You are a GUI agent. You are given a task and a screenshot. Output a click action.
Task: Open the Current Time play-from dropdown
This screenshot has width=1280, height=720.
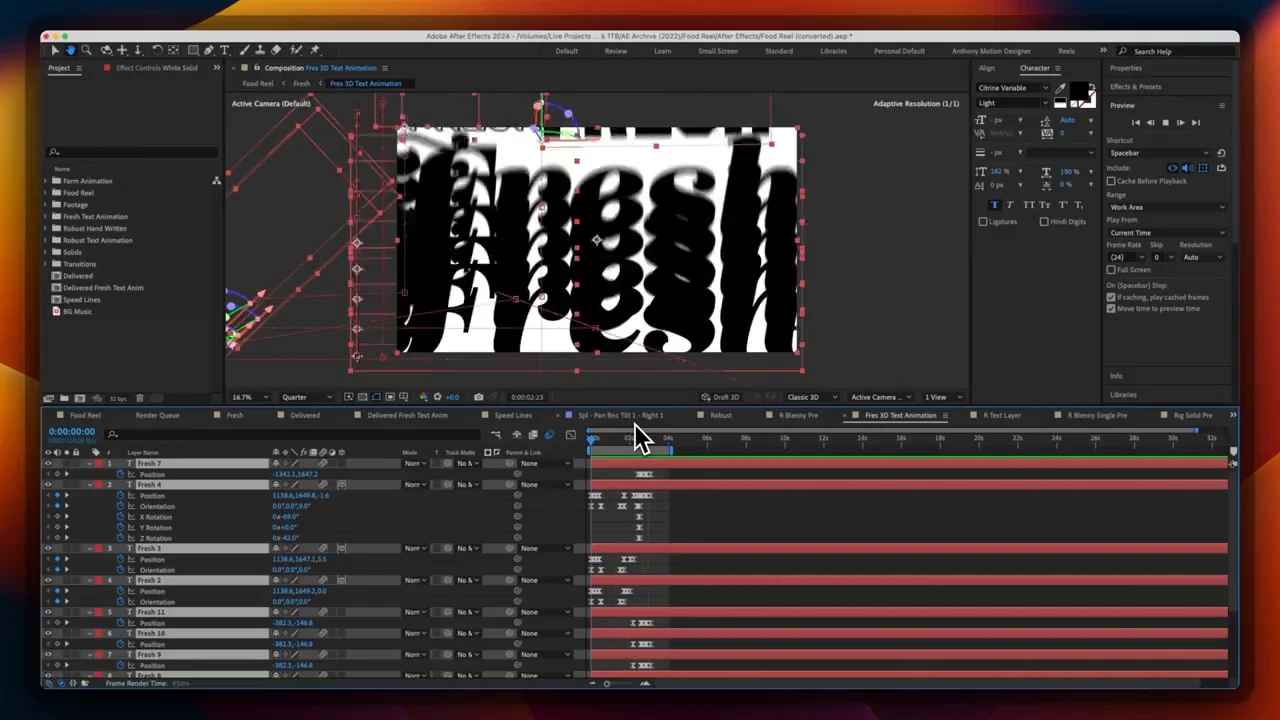(x=1167, y=233)
